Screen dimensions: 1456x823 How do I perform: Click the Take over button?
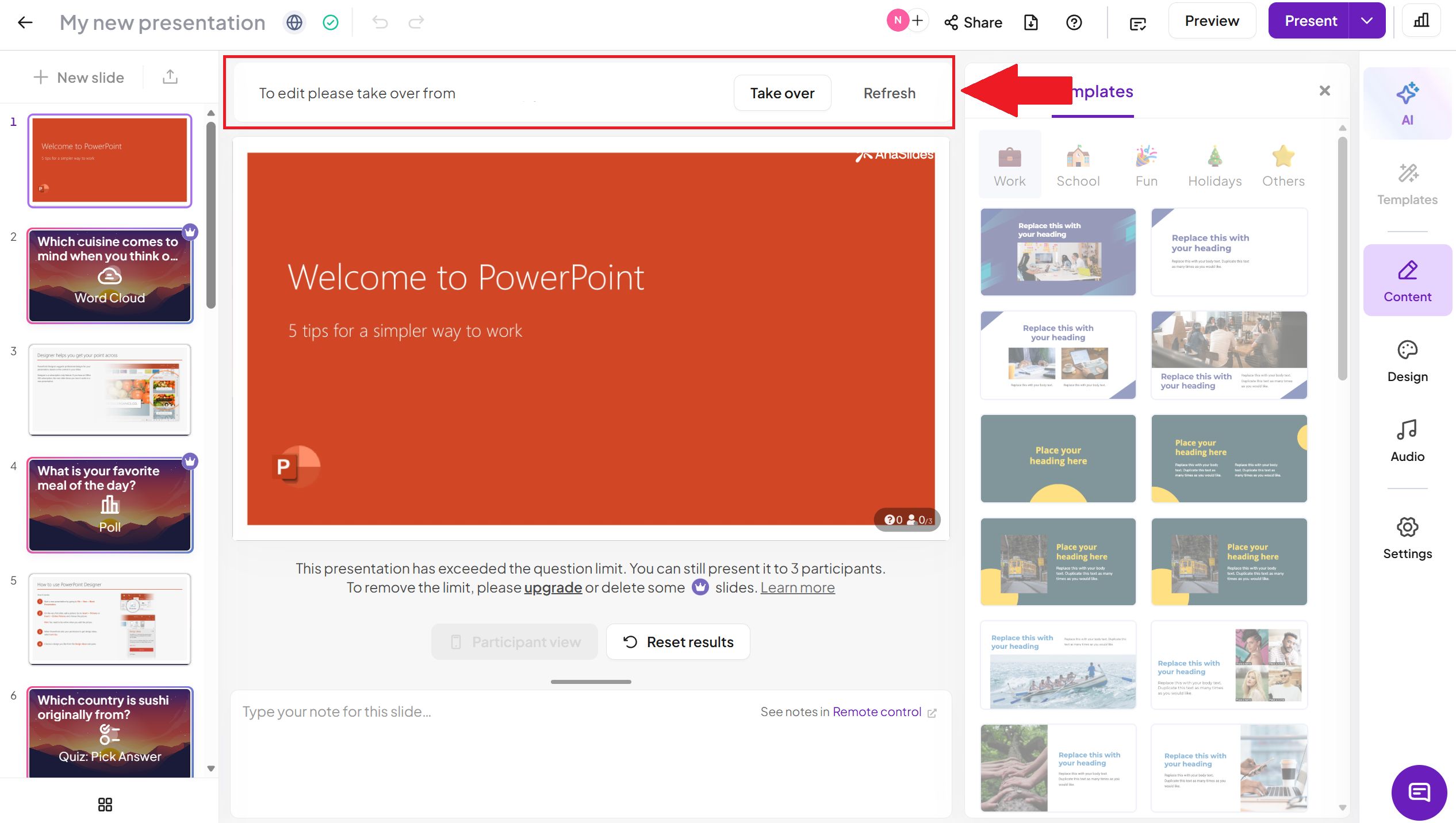pyautogui.click(x=782, y=93)
